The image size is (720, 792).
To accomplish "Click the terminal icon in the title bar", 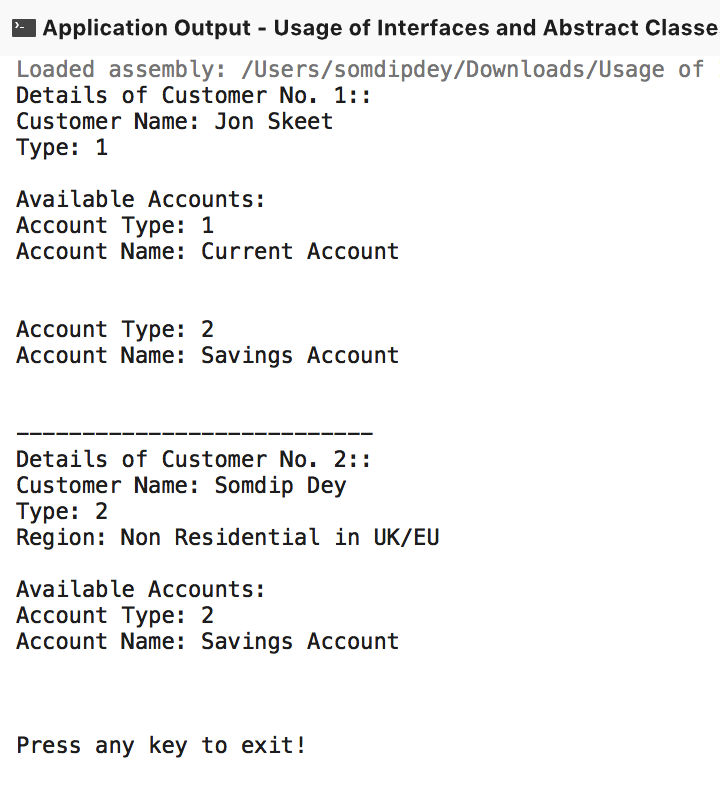I will point(24,28).
